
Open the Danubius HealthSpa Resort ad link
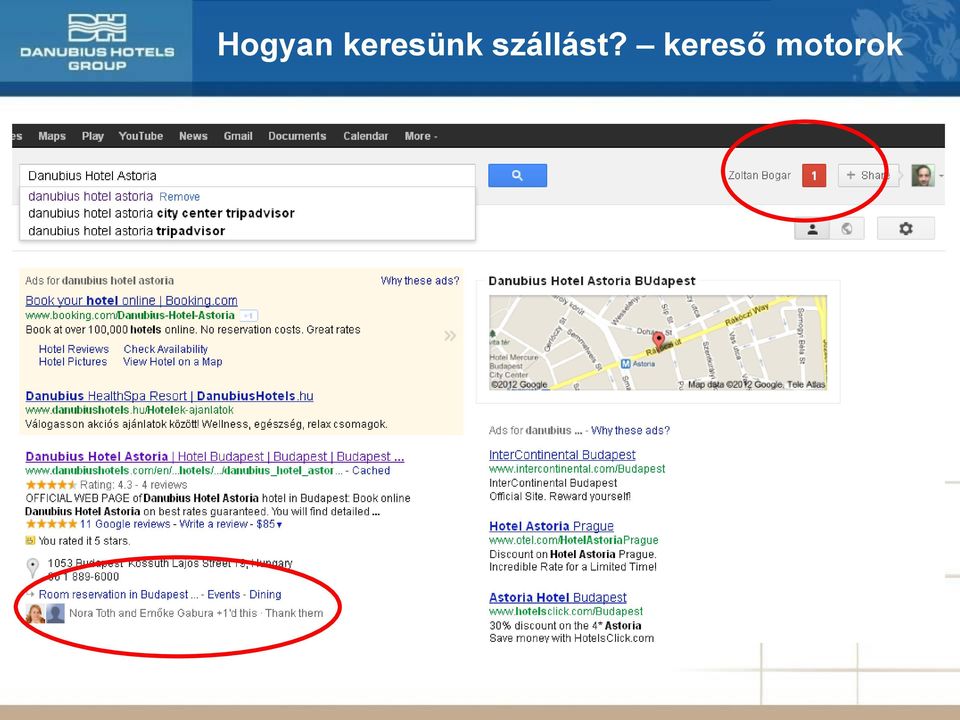point(170,396)
